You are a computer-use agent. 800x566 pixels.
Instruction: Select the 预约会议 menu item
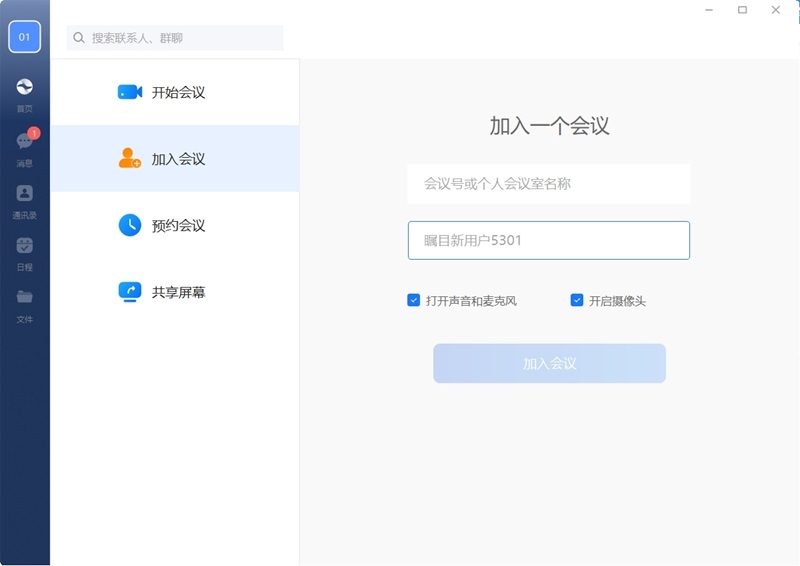[175, 225]
